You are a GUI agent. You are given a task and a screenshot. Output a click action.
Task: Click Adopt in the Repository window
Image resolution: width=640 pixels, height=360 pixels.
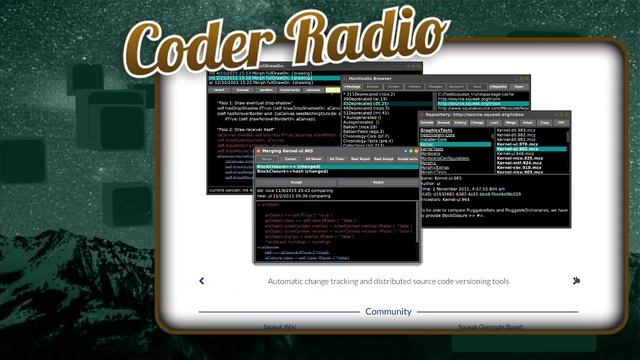coord(527,122)
